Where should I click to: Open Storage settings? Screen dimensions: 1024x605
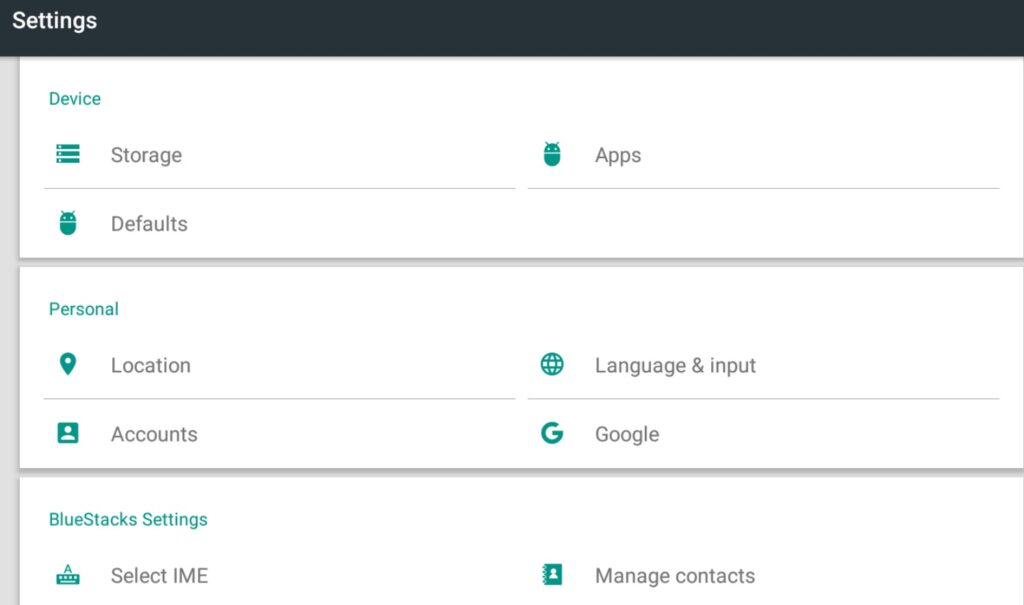pyautogui.click(x=146, y=155)
